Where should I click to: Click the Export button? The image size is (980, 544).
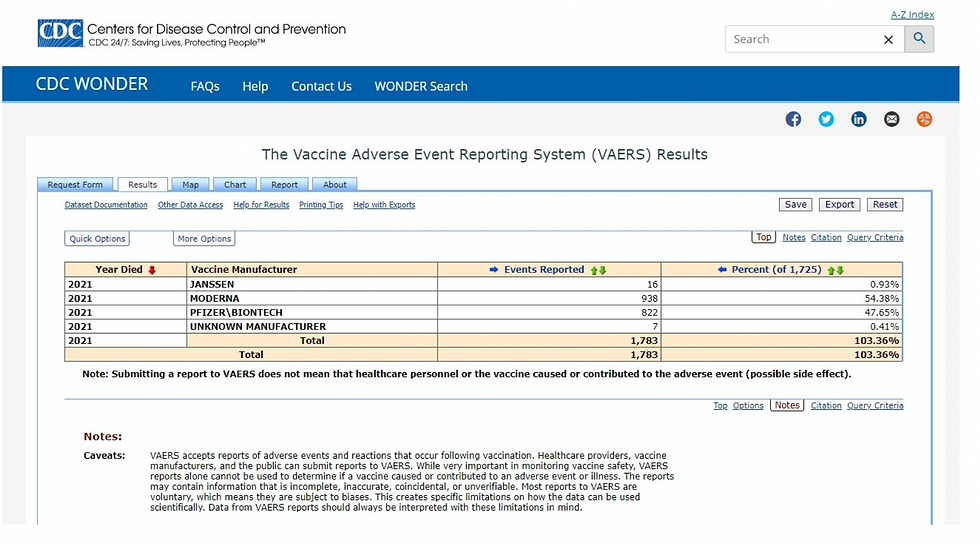839,204
